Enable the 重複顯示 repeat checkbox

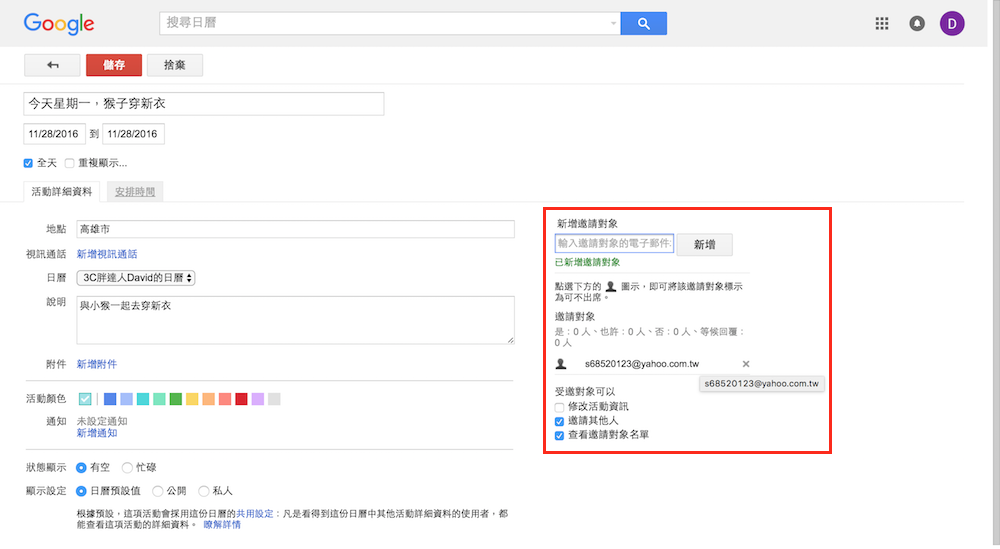point(70,163)
